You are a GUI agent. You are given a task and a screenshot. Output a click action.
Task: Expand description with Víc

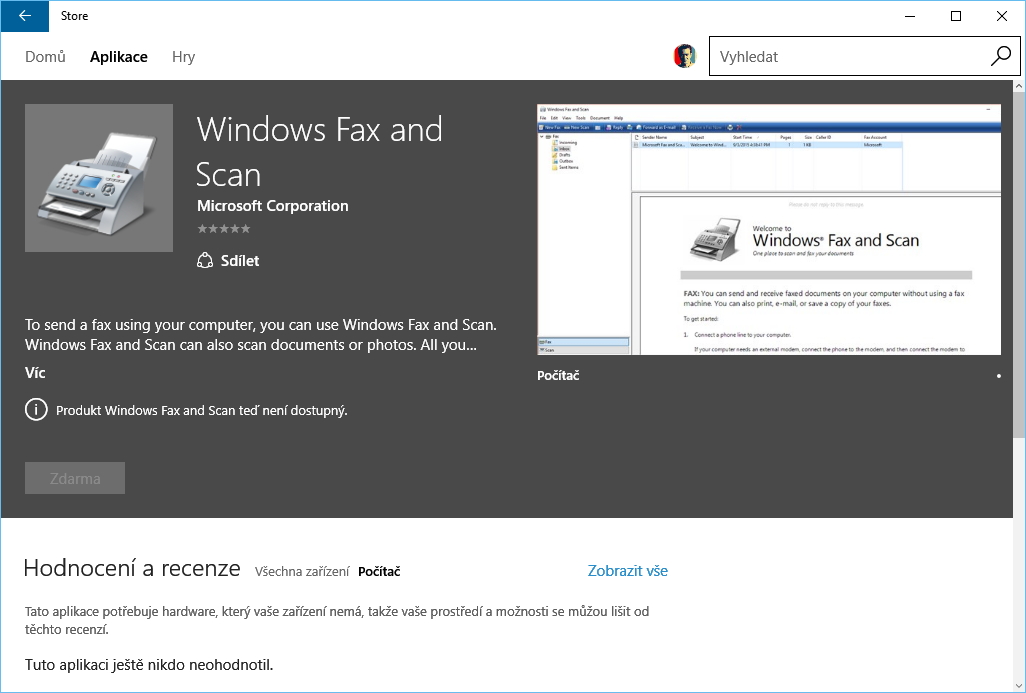(35, 373)
